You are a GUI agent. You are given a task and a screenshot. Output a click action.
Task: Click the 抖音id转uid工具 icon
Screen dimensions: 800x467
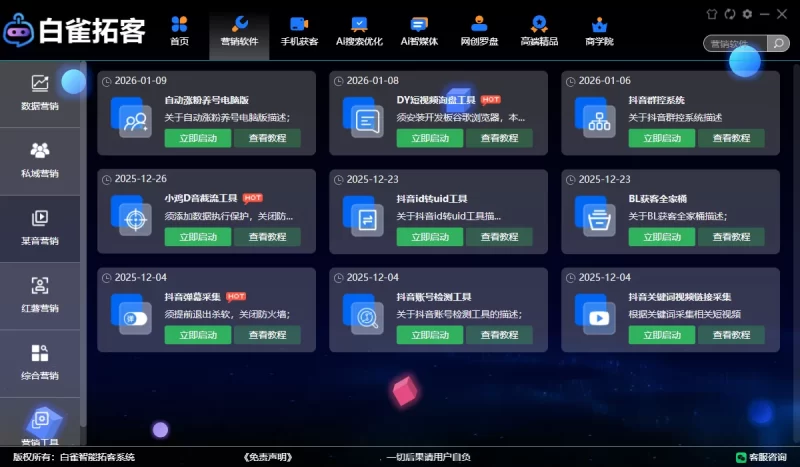click(363, 216)
